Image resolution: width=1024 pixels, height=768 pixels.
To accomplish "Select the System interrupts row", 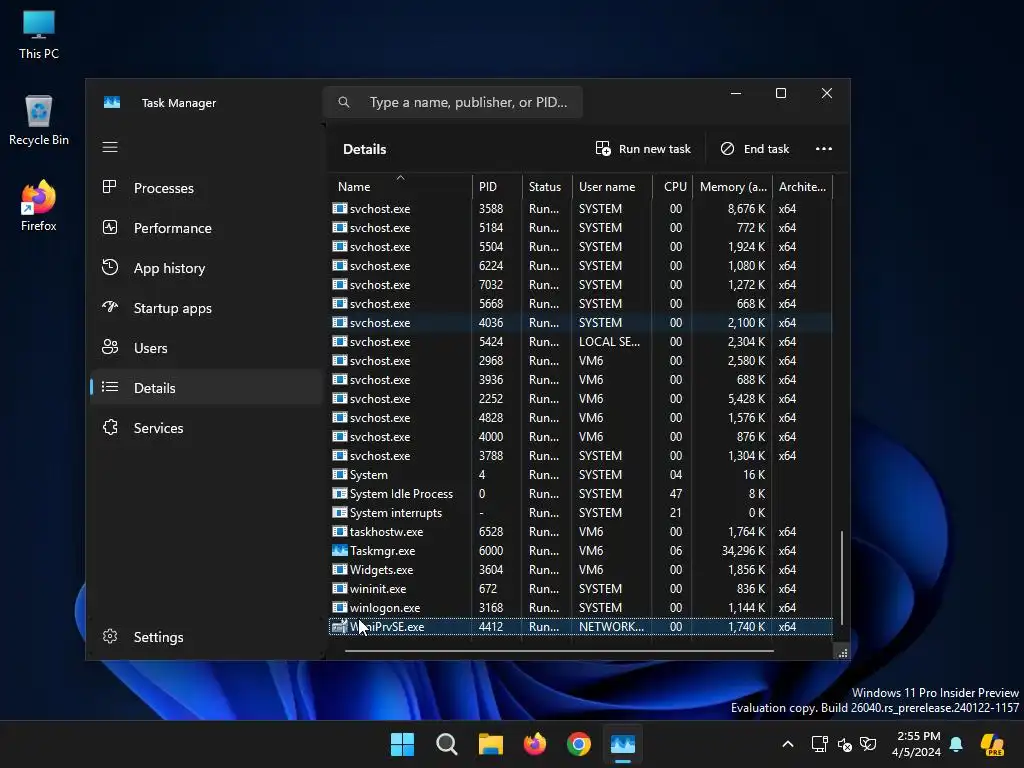I will (x=581, y=513).
